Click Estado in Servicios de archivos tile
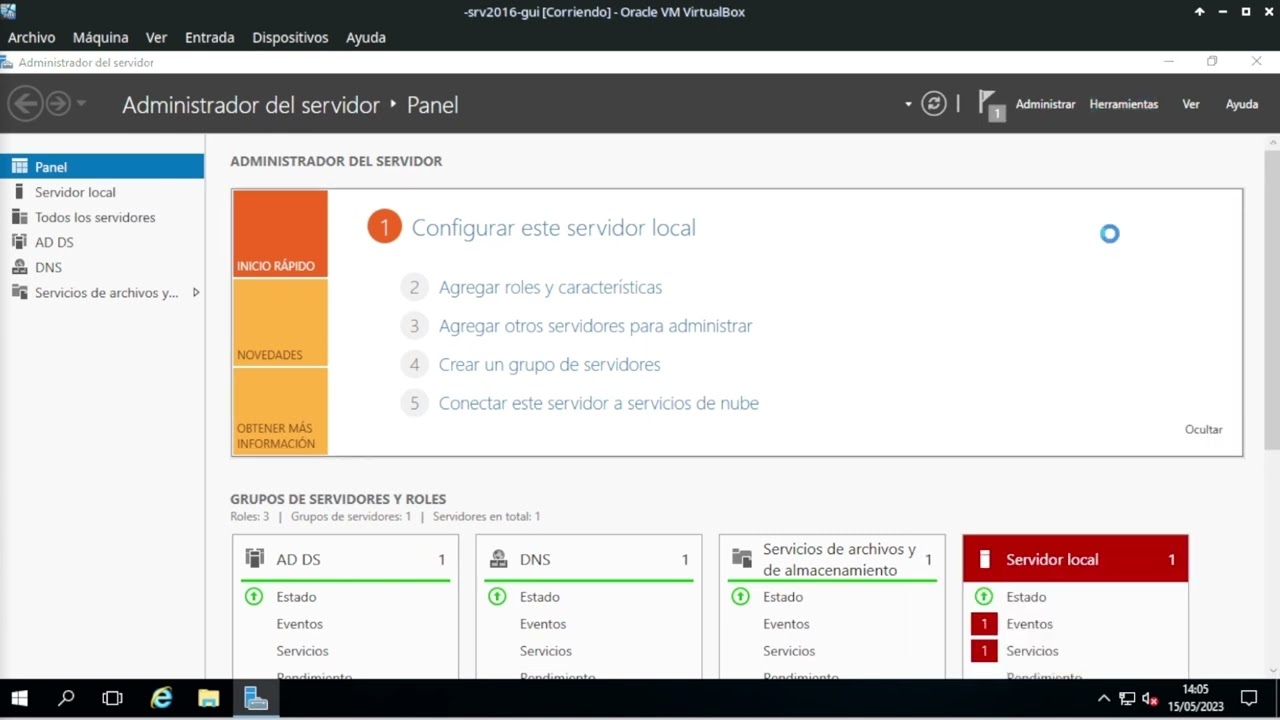 [783, 597]
